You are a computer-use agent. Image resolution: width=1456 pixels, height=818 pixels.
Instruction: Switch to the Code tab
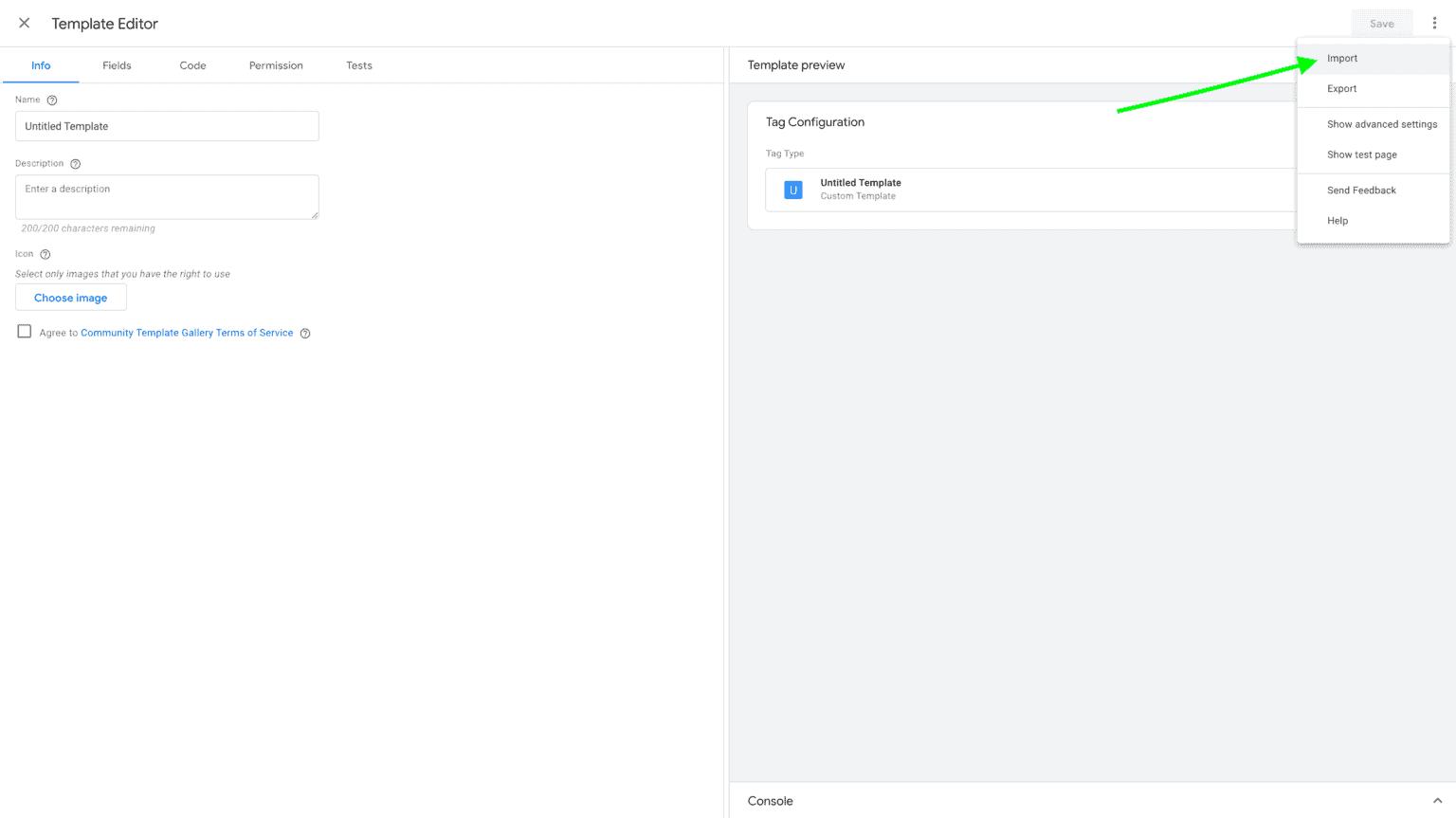pyautogui.click(x=192, y=65)
